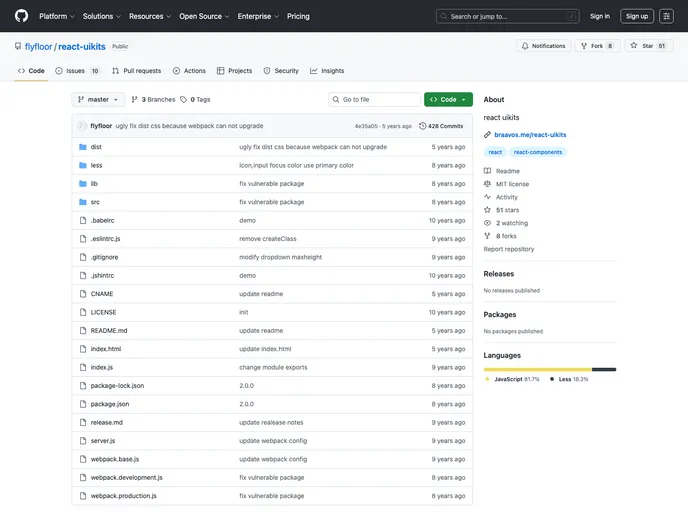The image size is (688, 512).
Task: Open the src folder icon
Action: pyautogui.click(x=82, y=202)
